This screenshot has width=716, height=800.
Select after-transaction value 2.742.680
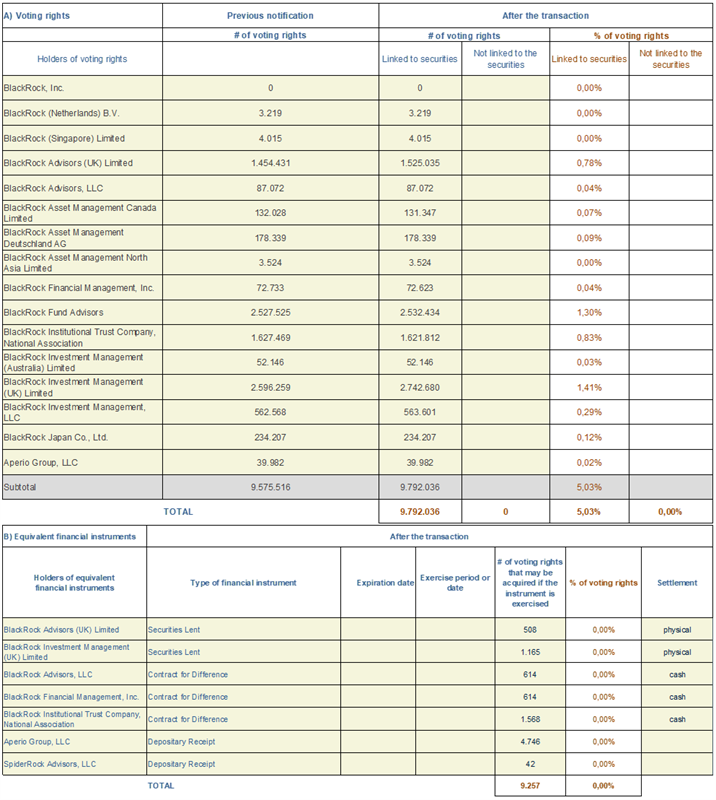[420, 387]
